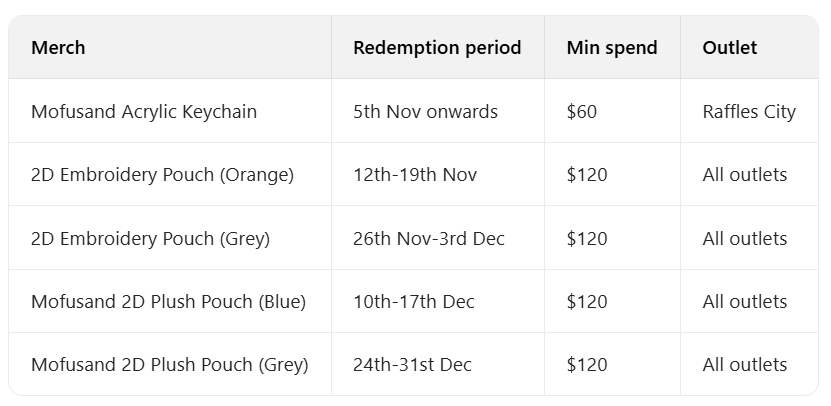Click All outlets in the Blue Plush Pouch row

coord(745,302)
